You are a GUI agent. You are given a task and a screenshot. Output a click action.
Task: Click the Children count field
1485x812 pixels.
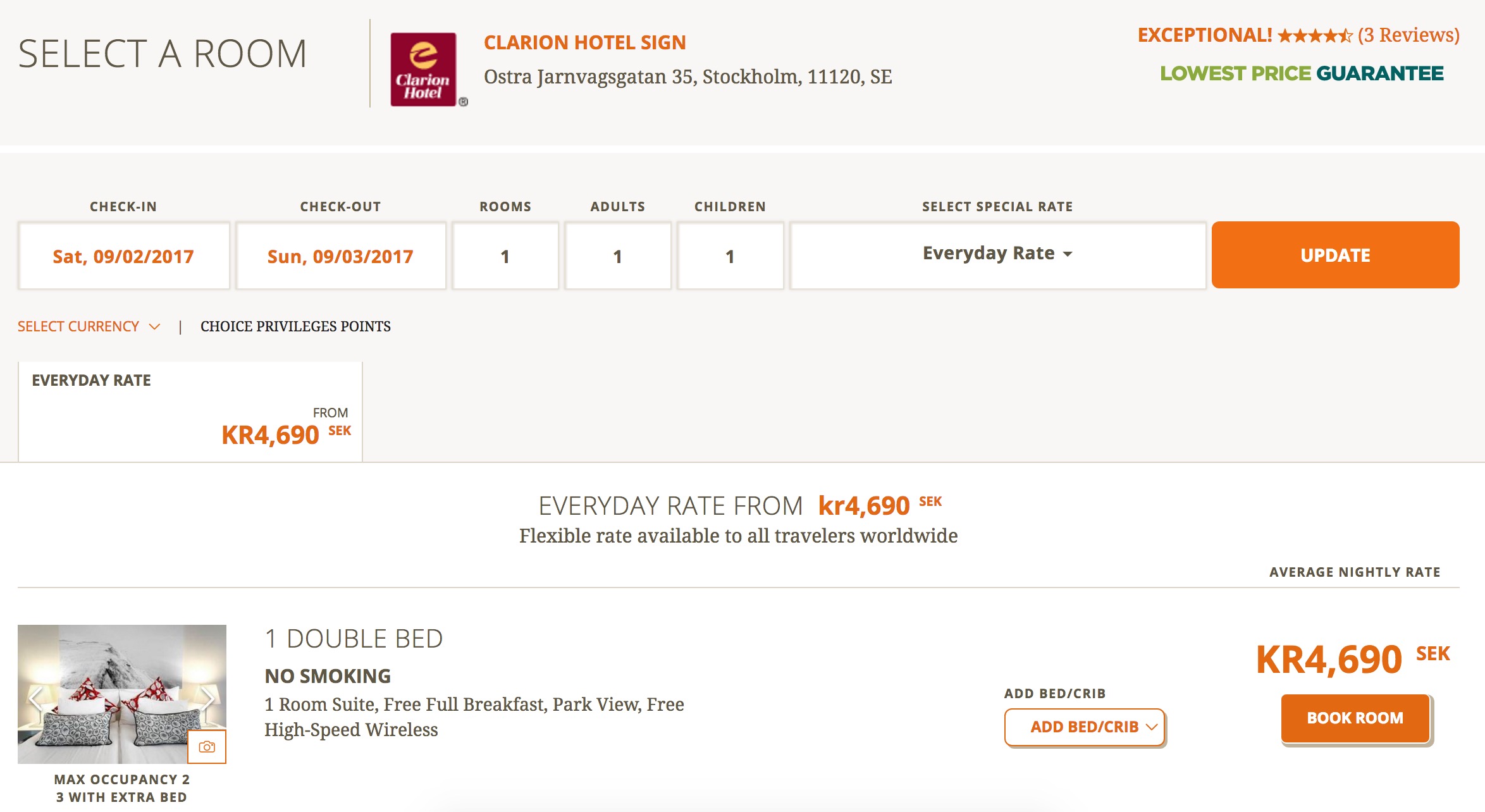click(x=730, y=255)
